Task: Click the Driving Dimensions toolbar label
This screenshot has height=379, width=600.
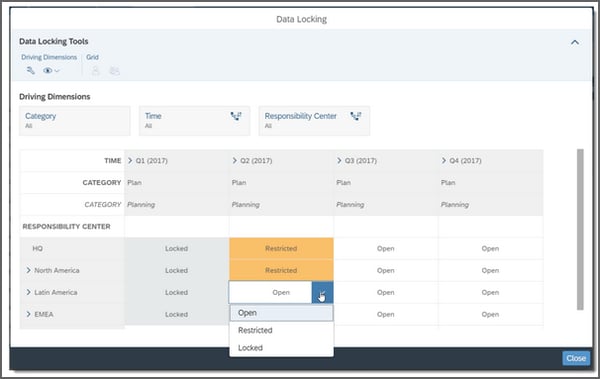Action: click(49, 57)
